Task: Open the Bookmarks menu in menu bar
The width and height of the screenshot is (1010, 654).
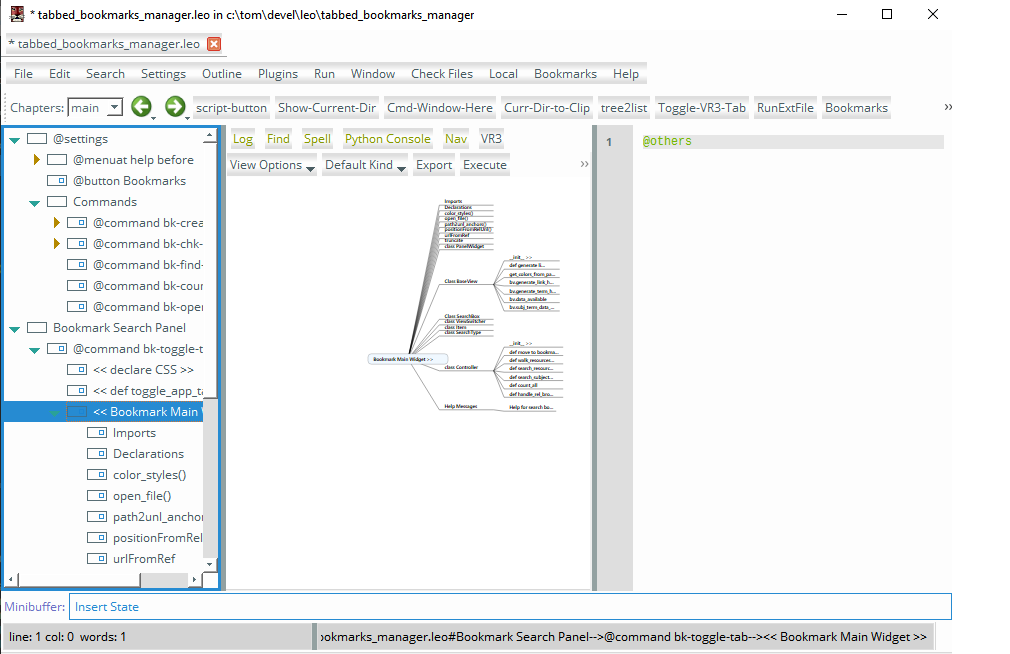Action: tap(565, 74)
